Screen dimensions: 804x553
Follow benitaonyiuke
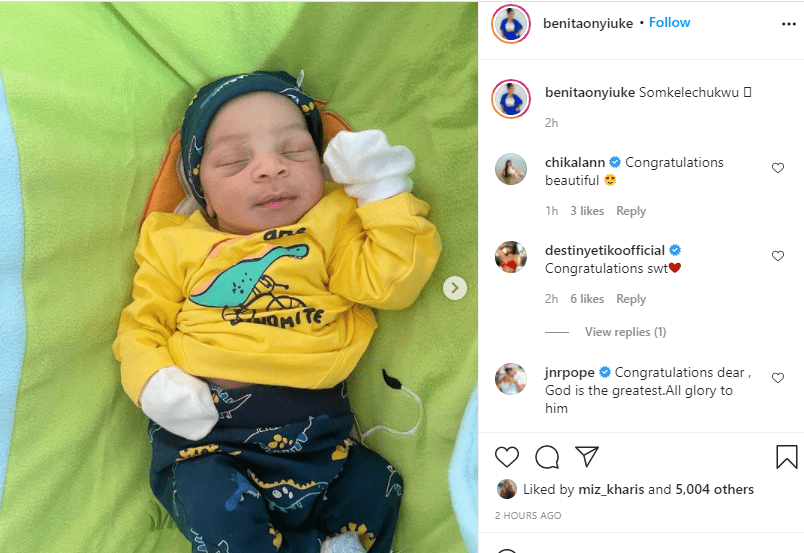coord(669,23)
